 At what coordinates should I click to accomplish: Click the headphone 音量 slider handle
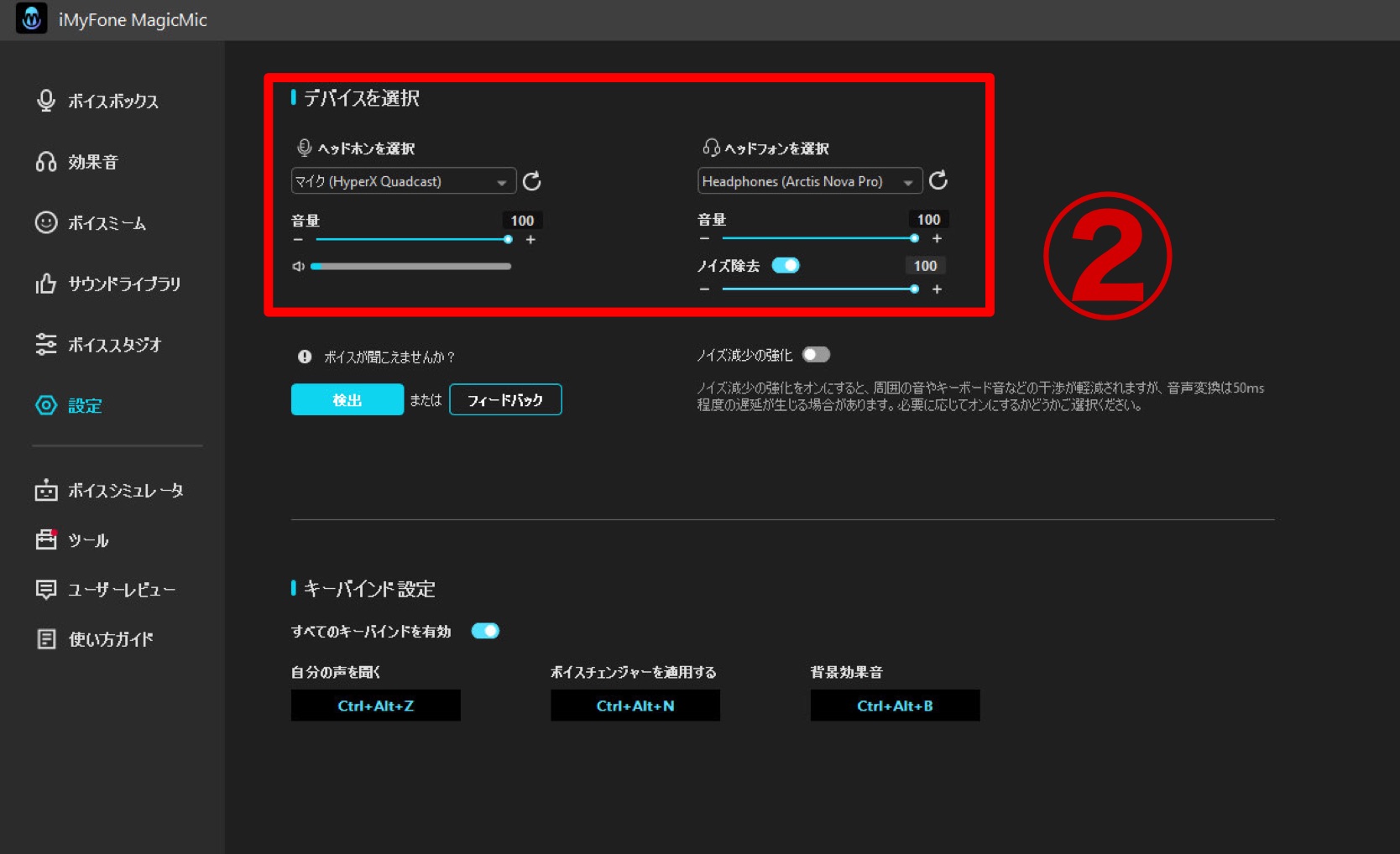(x=914, y=238)
